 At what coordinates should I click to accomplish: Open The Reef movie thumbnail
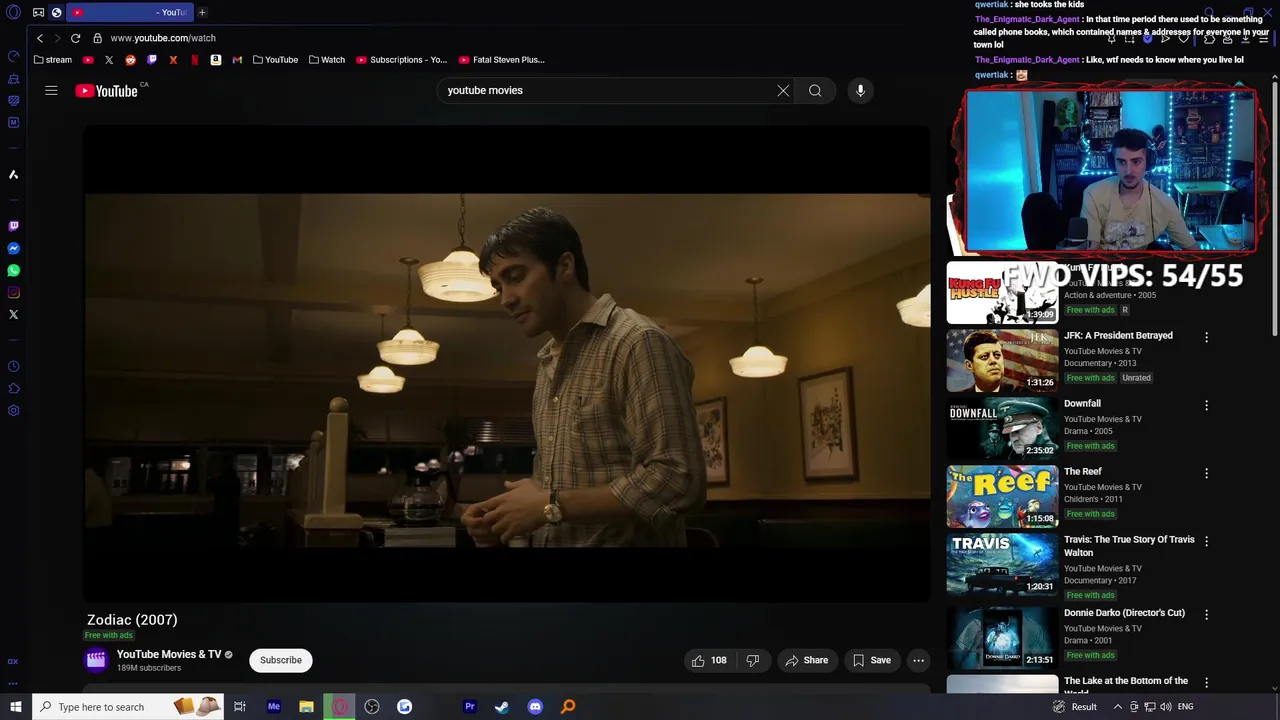pos(1002,497)
